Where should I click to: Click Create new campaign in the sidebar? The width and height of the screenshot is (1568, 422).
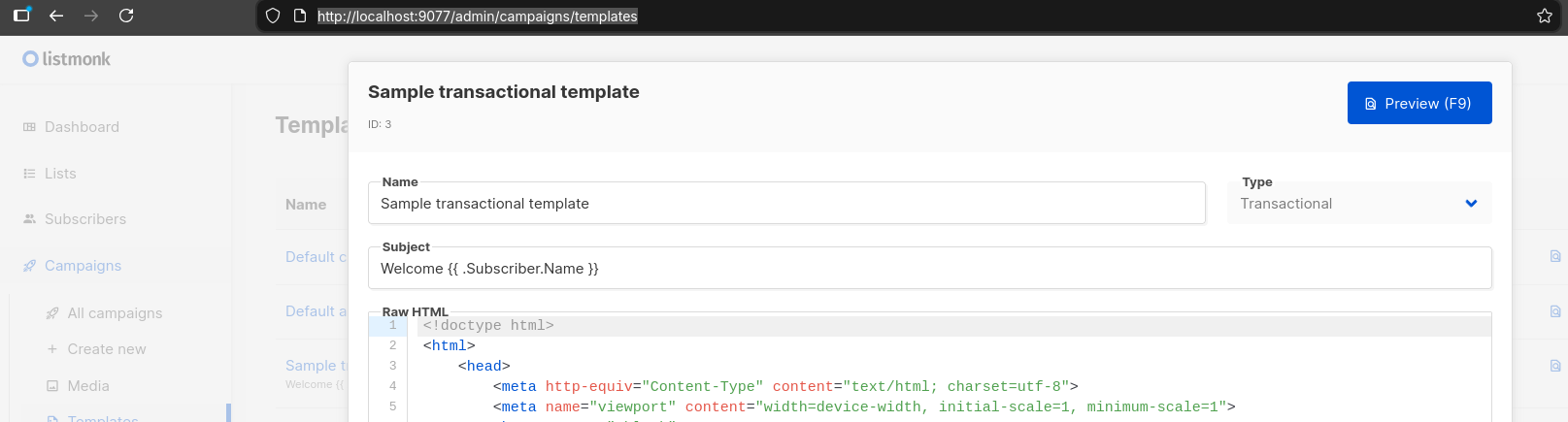tap(107, 349)
